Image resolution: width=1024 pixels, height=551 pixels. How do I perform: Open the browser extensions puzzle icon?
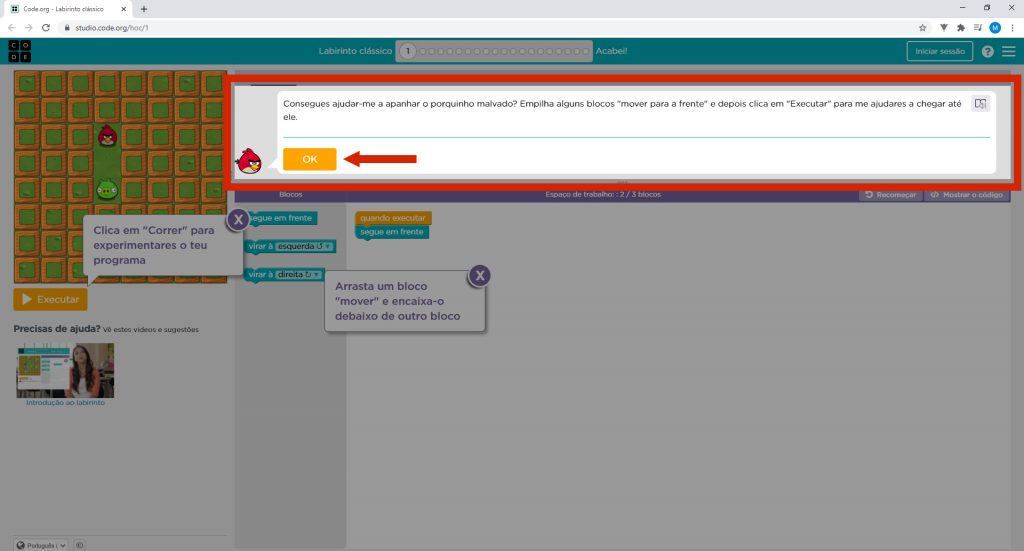961,27
